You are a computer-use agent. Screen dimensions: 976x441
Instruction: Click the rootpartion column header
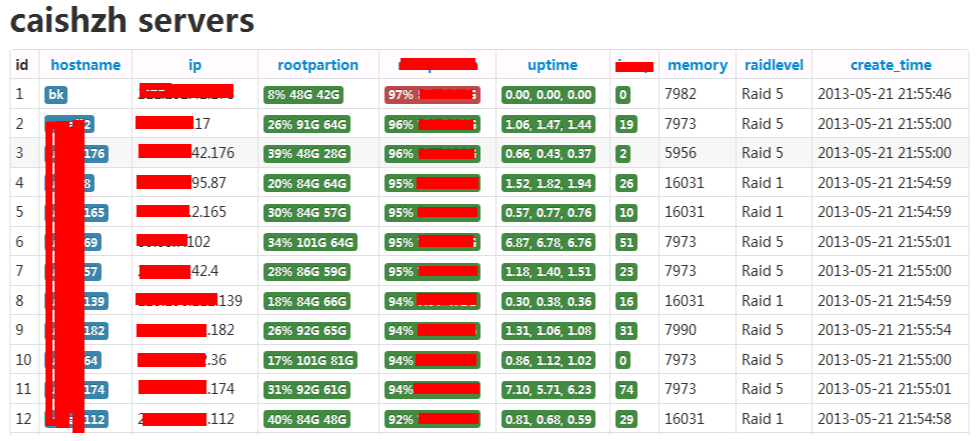pyautogui.click(x=317, y=65)
